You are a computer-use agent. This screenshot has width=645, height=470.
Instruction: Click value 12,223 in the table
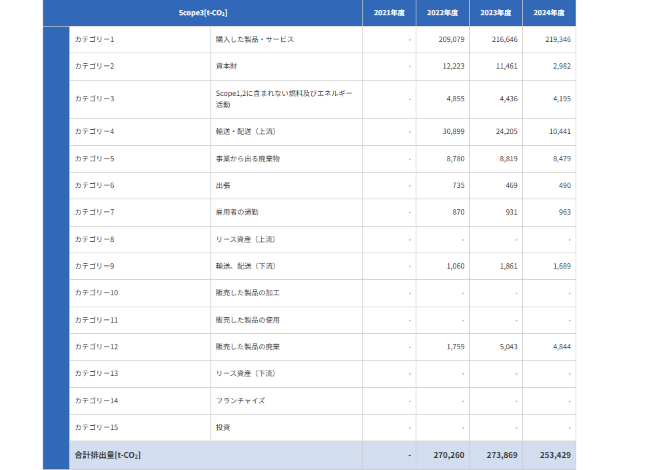[x=453, y=66]
